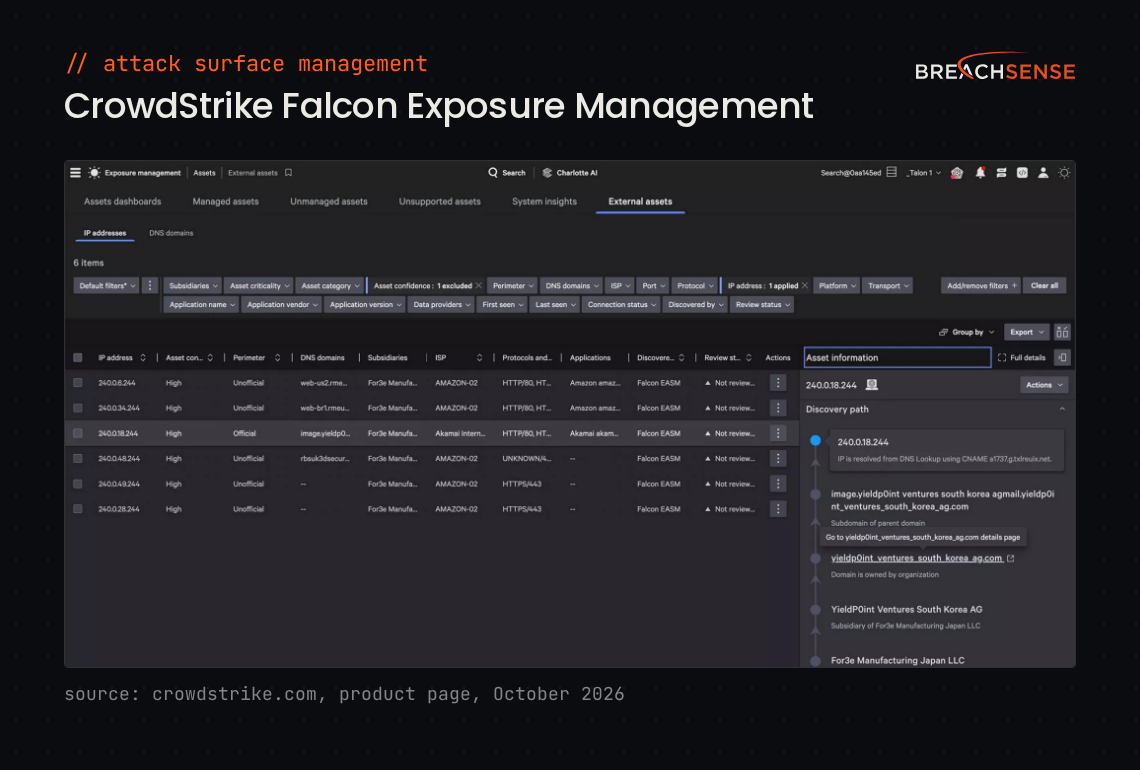
Task: Check the row for 240.0.18.244
Action: coord(78,433)
